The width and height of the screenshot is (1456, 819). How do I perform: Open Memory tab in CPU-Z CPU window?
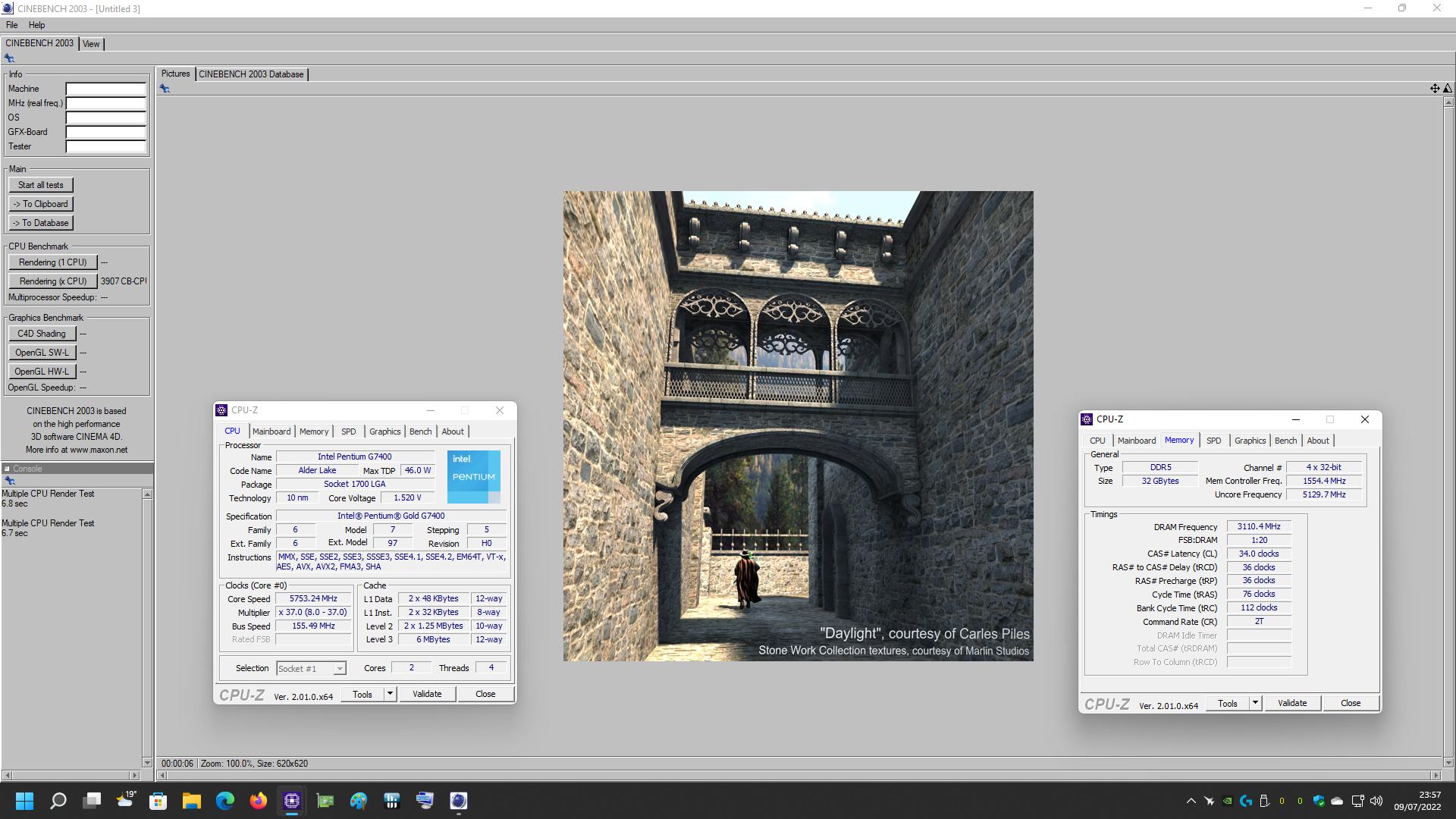point(314,431)
